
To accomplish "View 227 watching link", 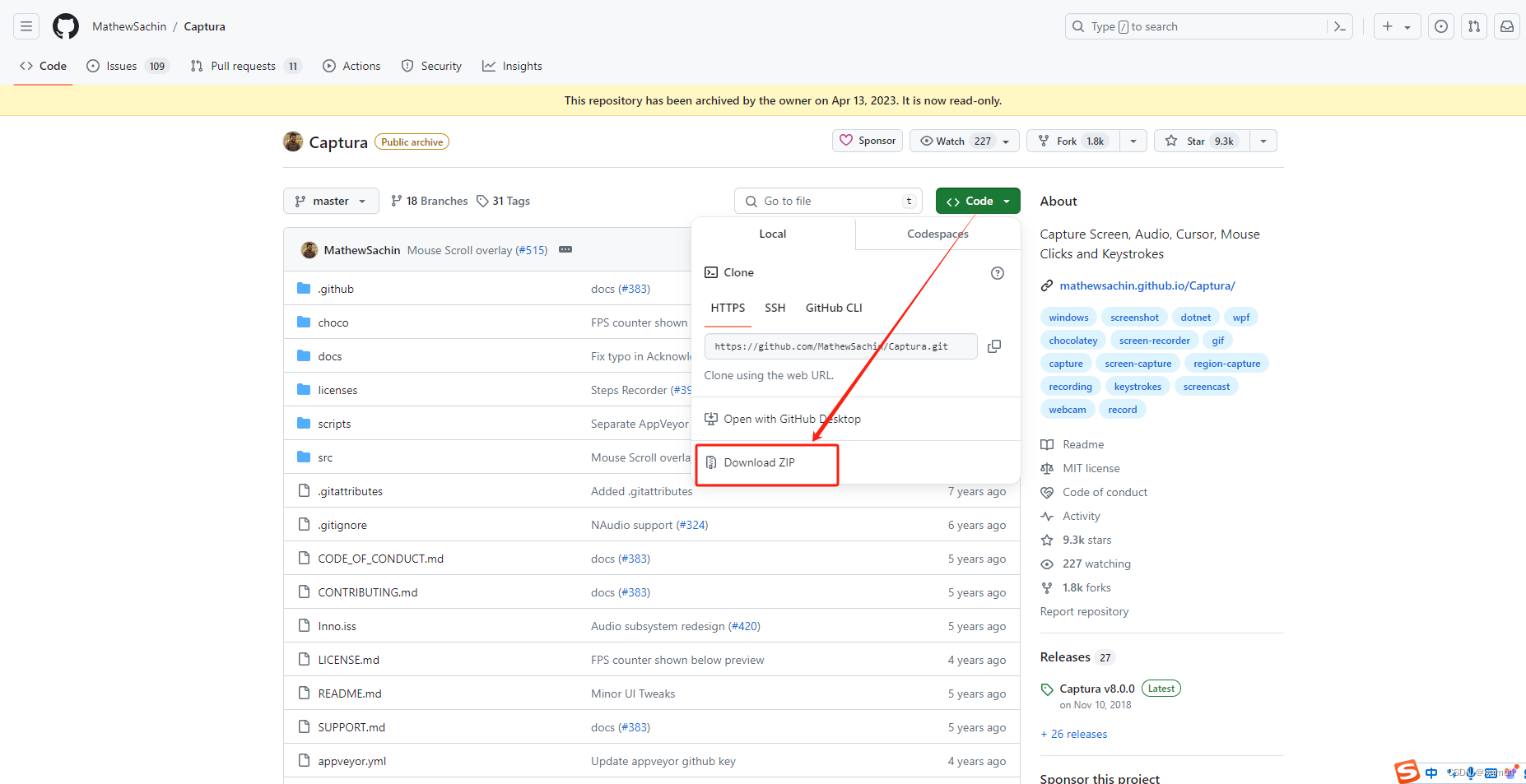I will tap(1096, 564).
